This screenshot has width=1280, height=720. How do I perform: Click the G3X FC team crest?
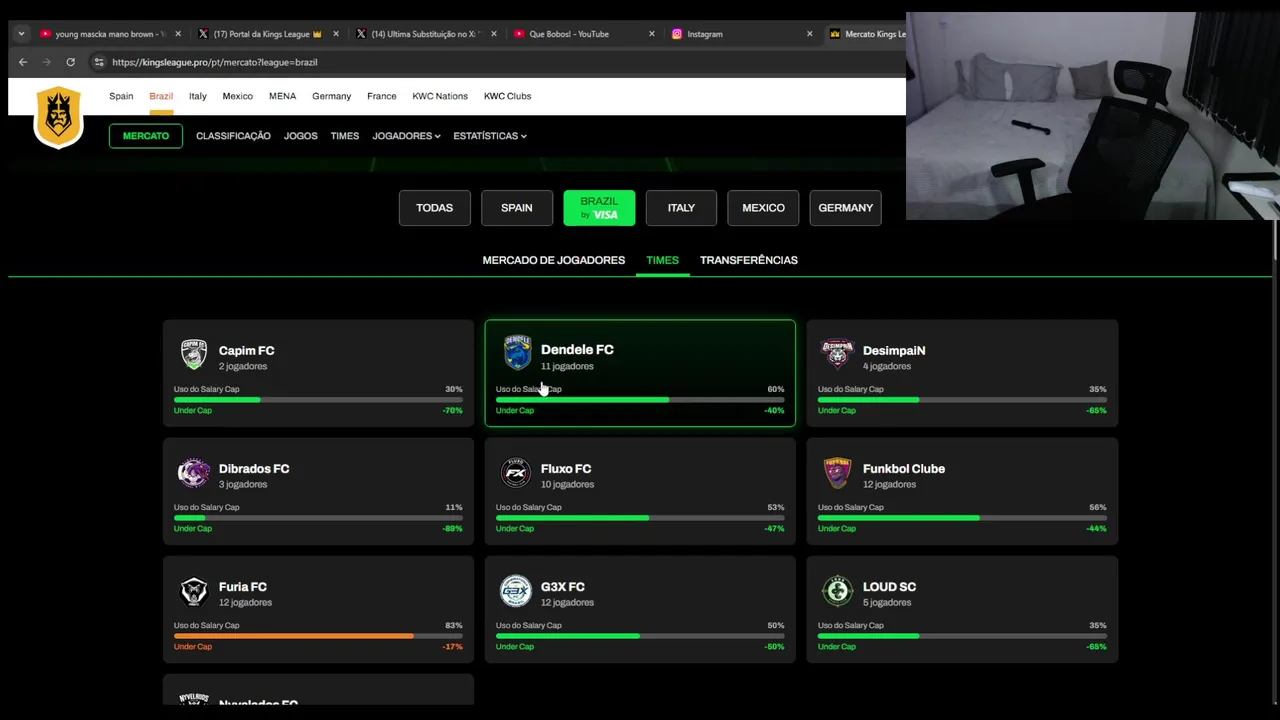tap(516, 591)
